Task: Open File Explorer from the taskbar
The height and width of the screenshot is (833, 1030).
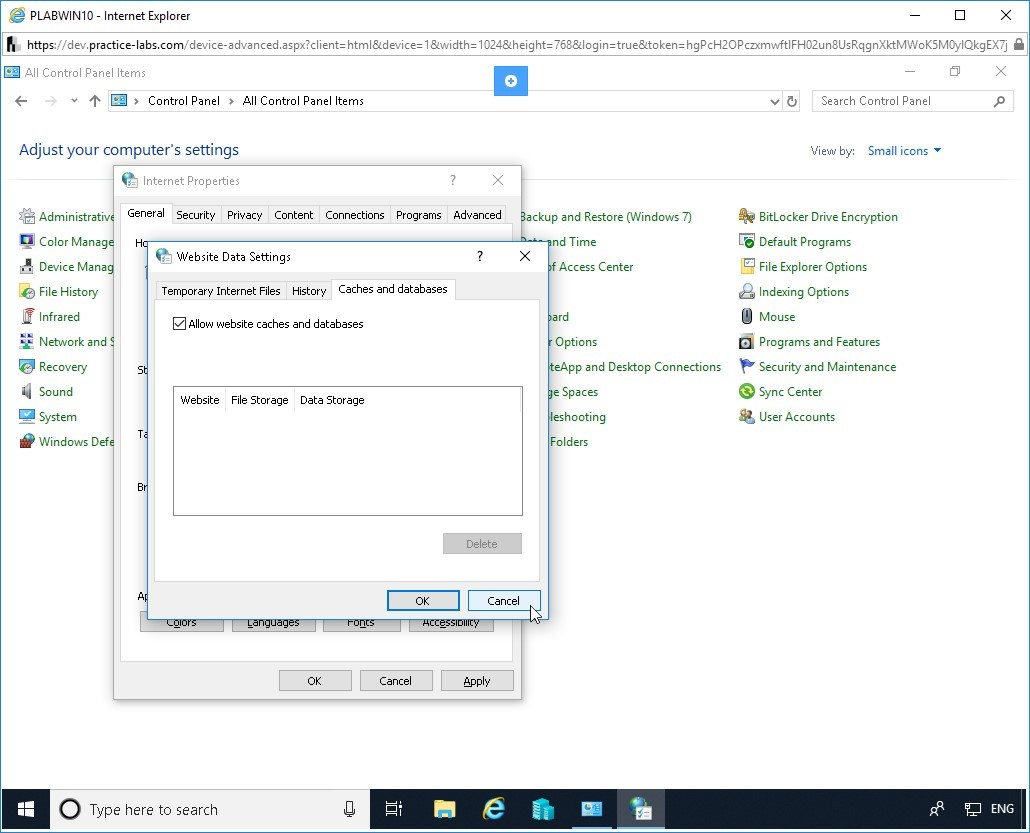Action: point(445,809)
